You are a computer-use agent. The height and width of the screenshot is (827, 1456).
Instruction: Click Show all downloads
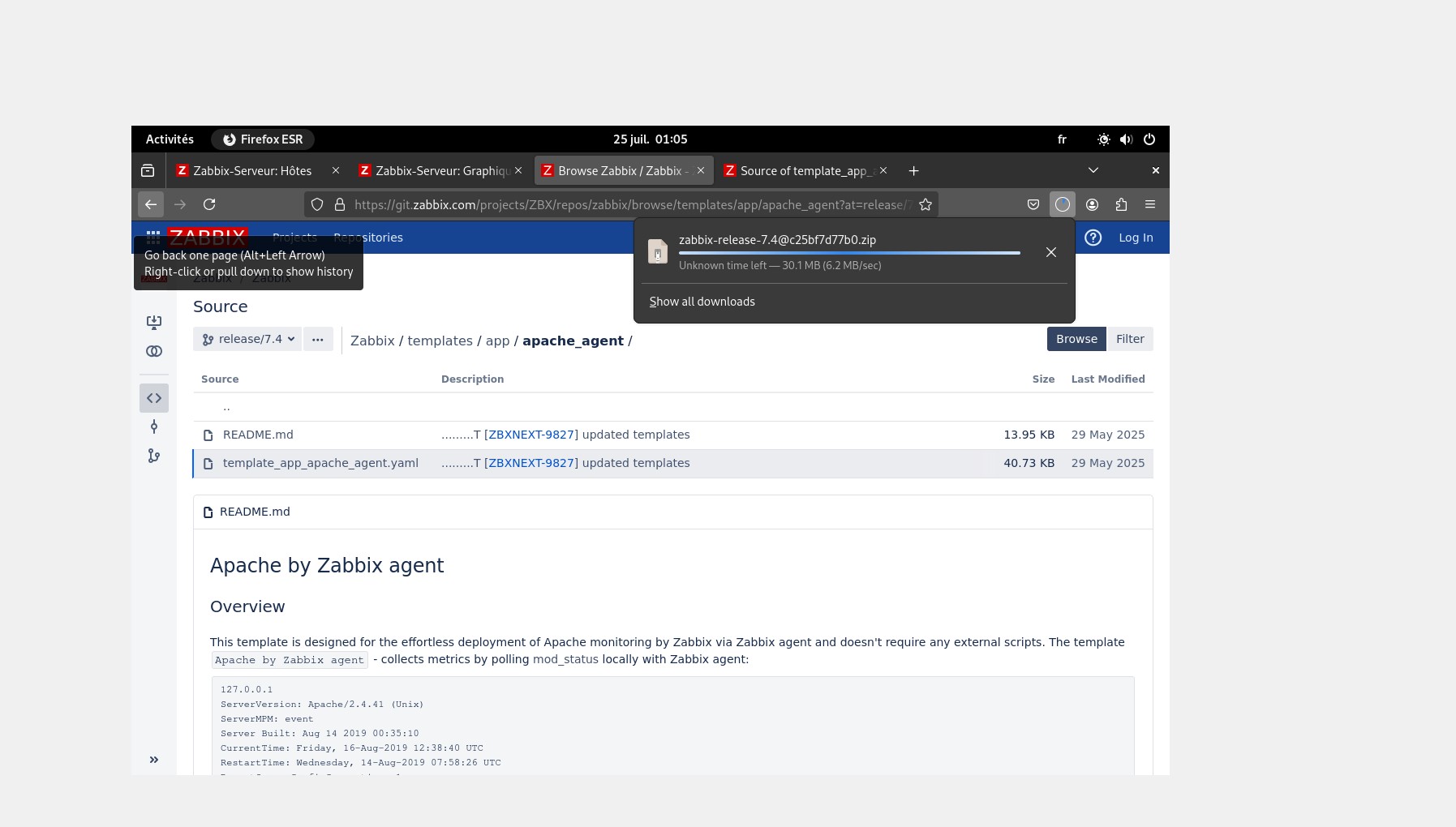click(702, 302)
